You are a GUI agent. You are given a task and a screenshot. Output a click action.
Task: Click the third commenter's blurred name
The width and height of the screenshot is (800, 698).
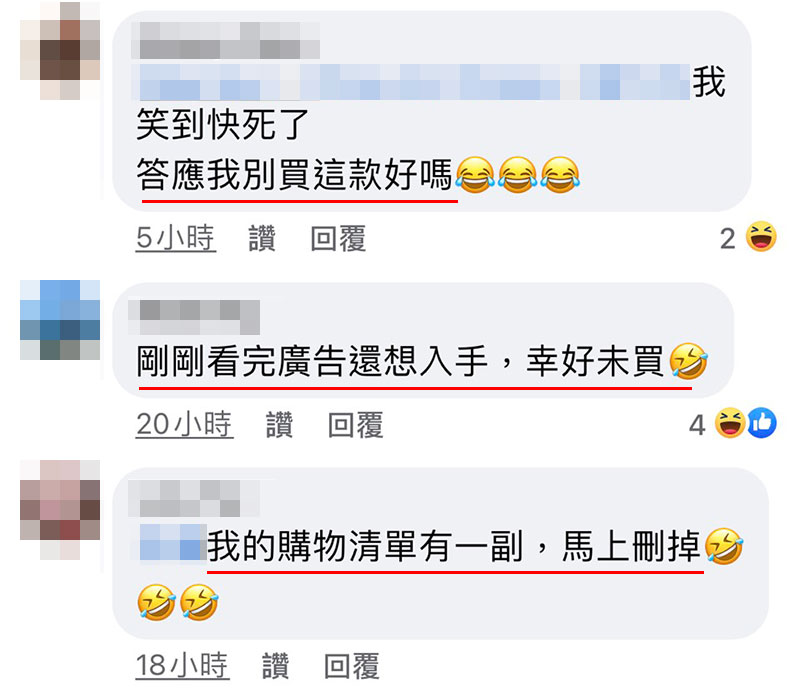[x=194, y=498]
